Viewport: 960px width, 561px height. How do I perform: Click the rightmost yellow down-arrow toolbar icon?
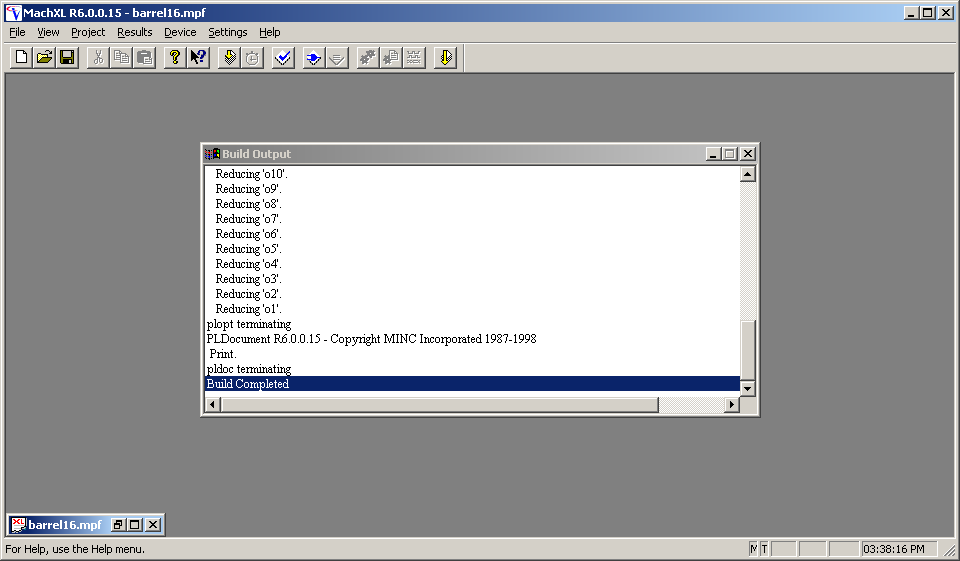(x=445, y=58)
